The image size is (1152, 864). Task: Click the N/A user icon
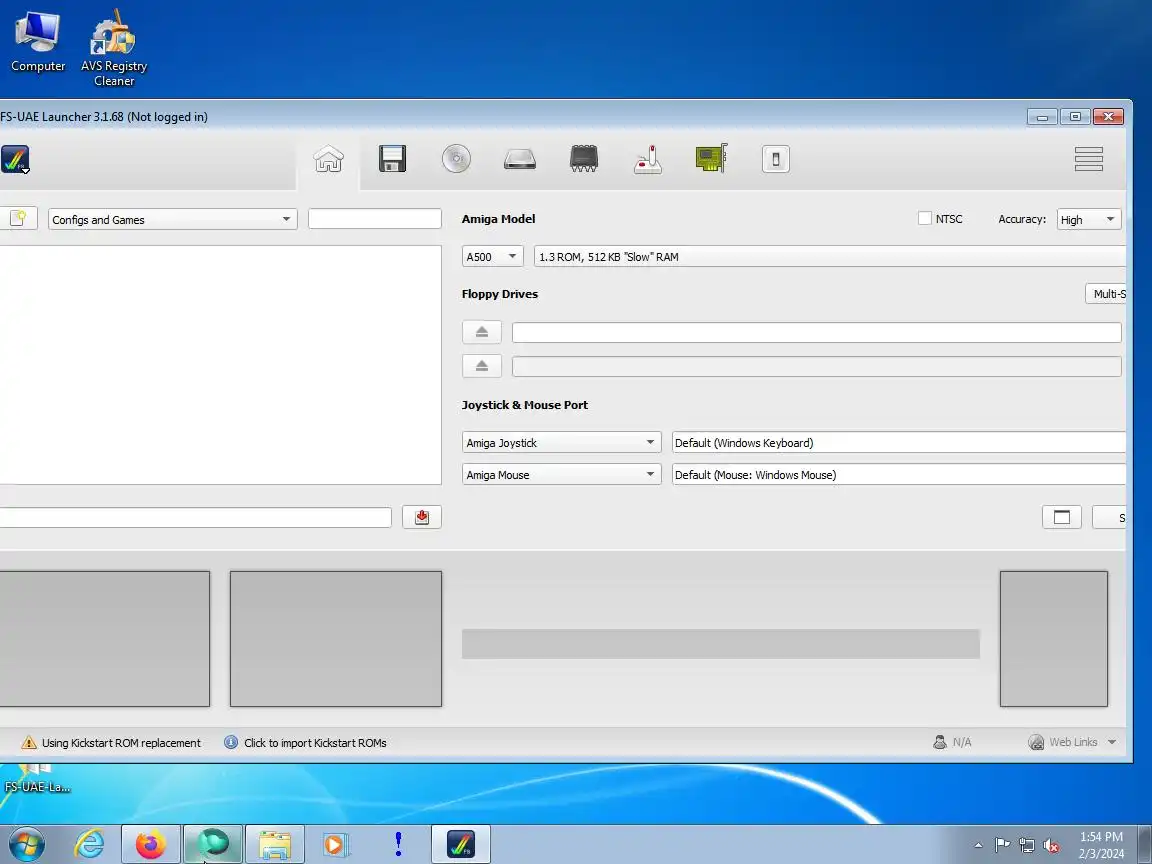tap(940, 742)
